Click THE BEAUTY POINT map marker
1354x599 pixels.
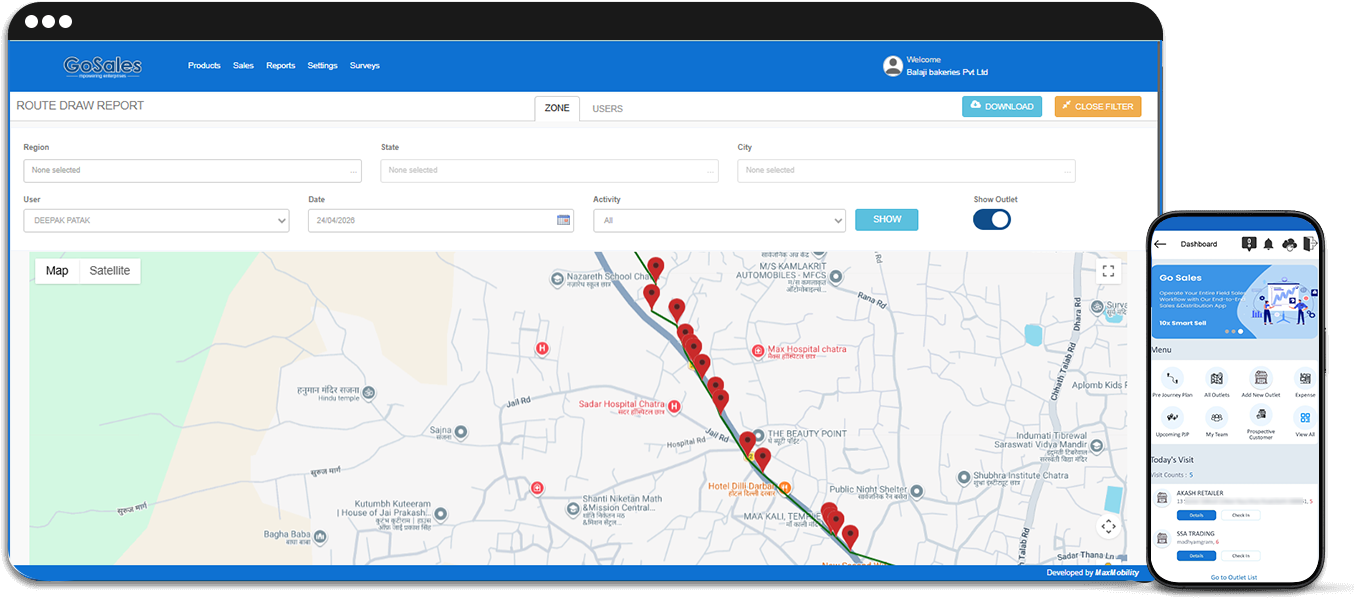tap(758, 435)
